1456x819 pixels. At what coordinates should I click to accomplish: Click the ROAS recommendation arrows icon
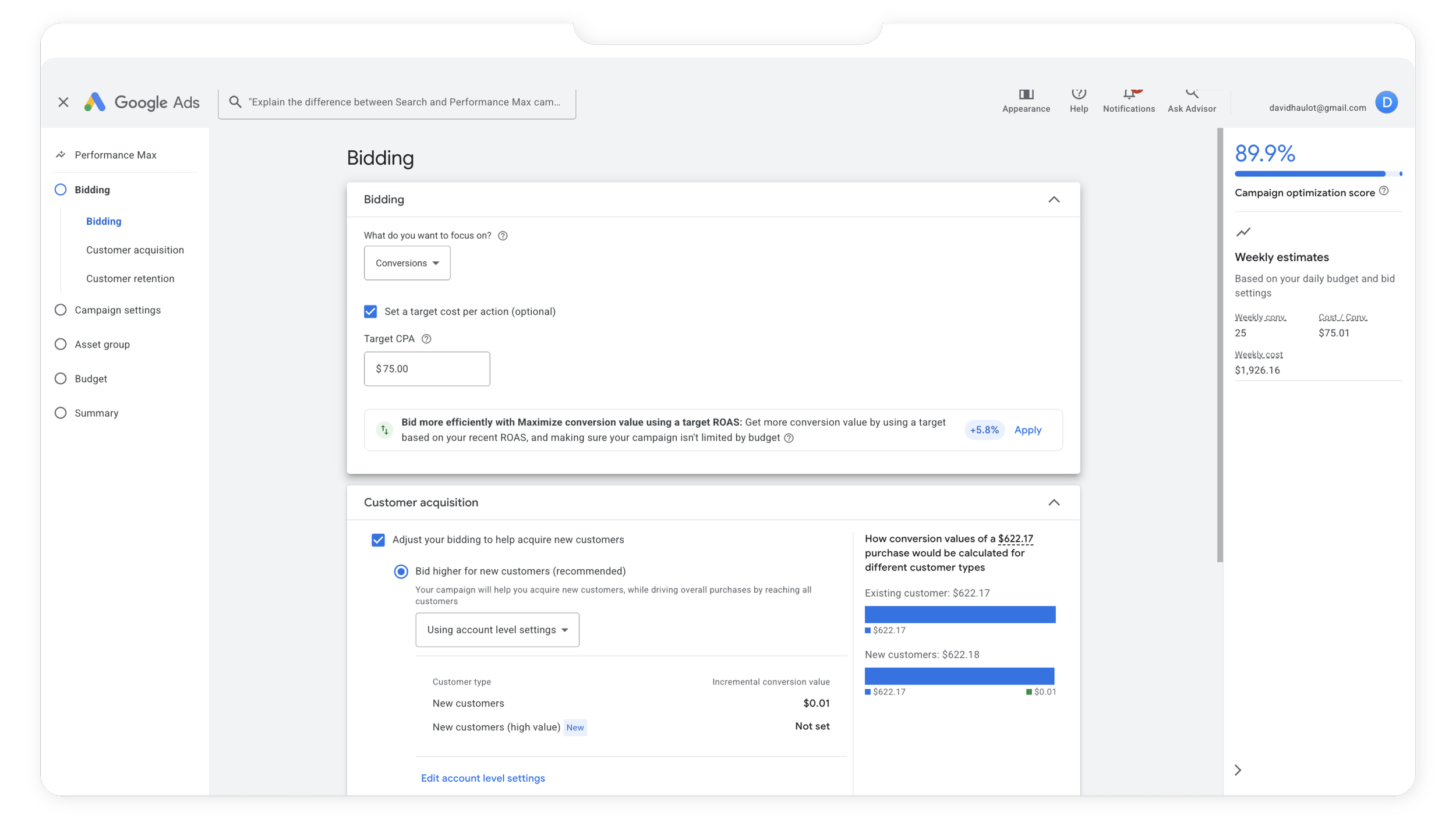(384, 430)
